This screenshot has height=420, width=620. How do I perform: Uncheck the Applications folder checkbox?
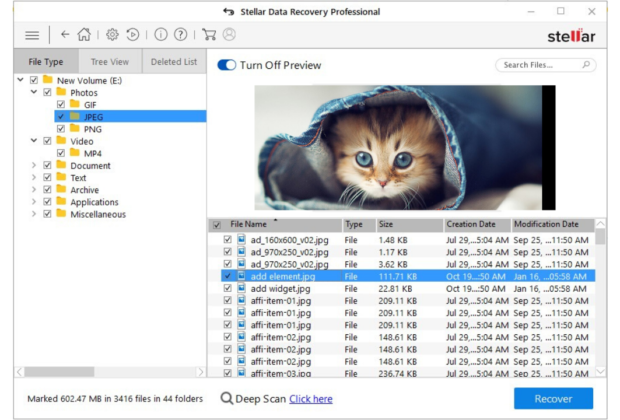click(47, 202)
